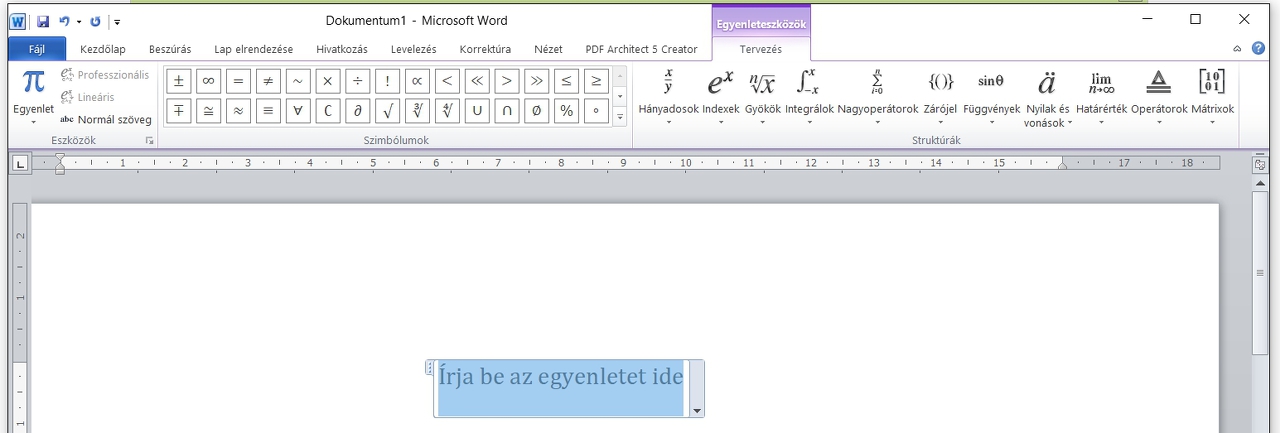Insert the much-less-than symbol

[x=478, y=81]
